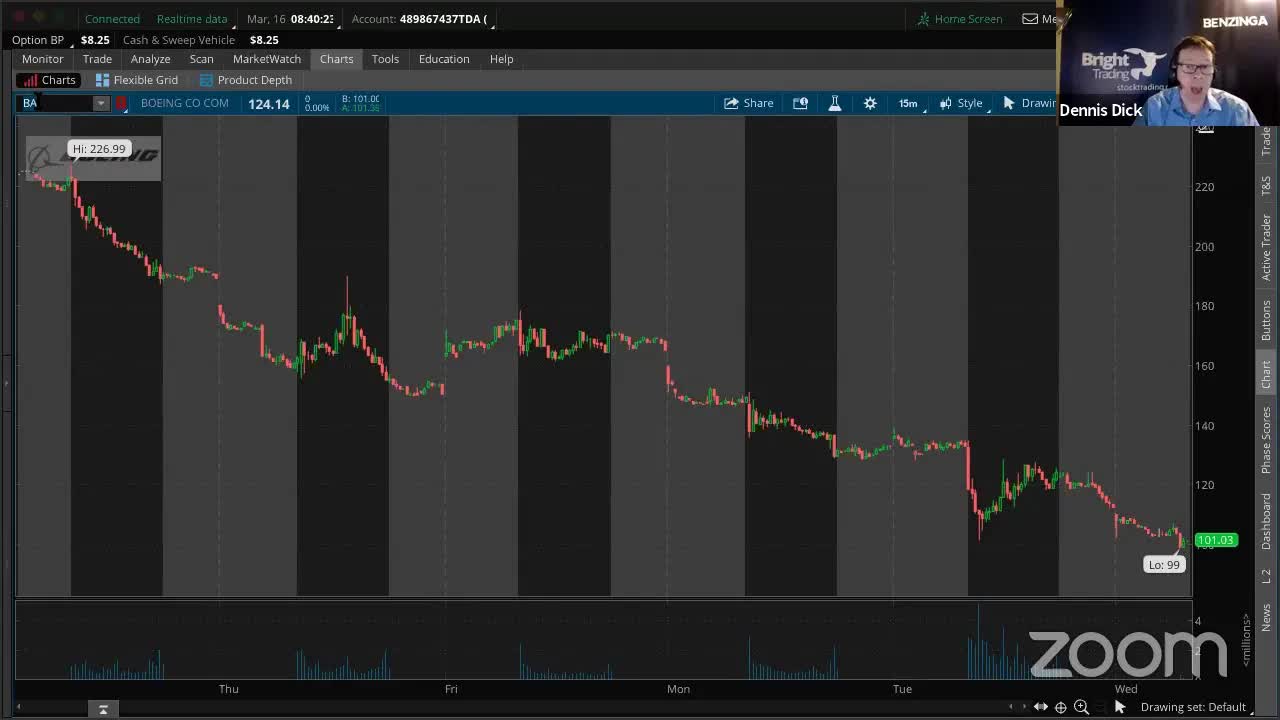
Task: Click the 124.14 last price value
Action: [x=268, y=104]
